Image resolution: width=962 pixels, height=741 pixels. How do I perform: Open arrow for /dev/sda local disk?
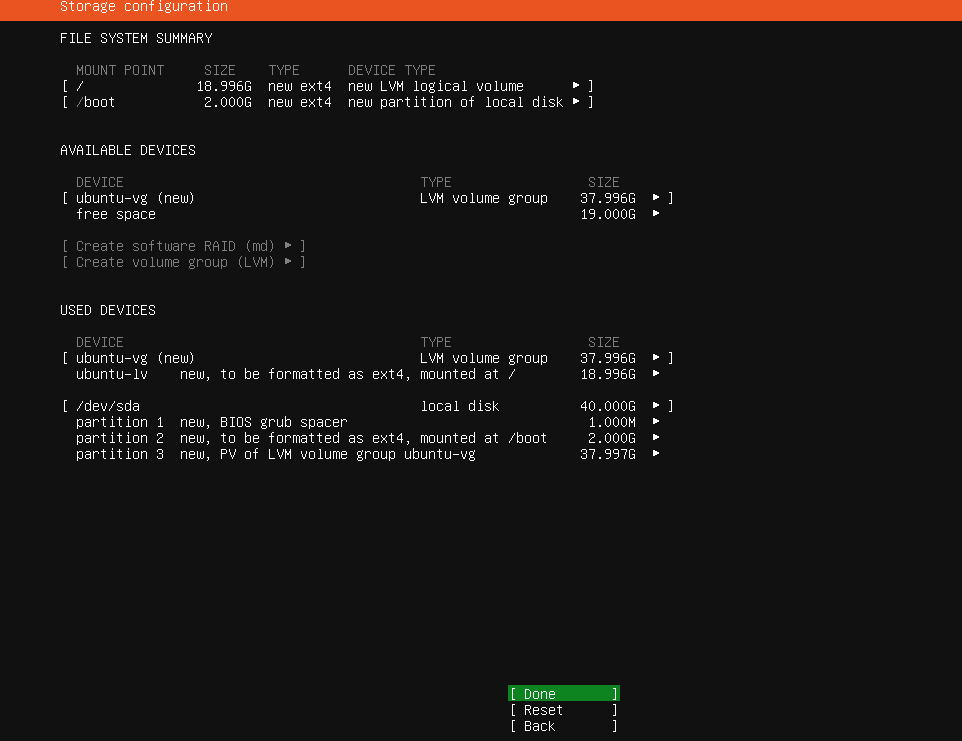(656, 405)
